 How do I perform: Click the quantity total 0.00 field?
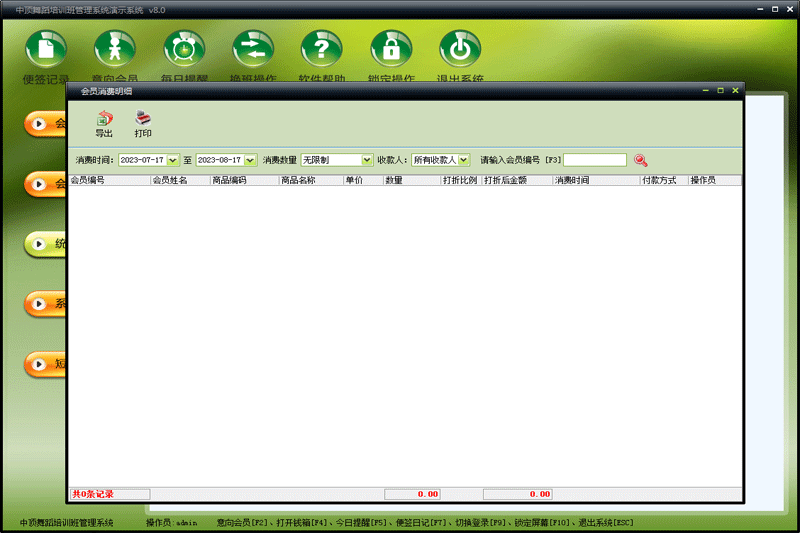coord(412,494)
